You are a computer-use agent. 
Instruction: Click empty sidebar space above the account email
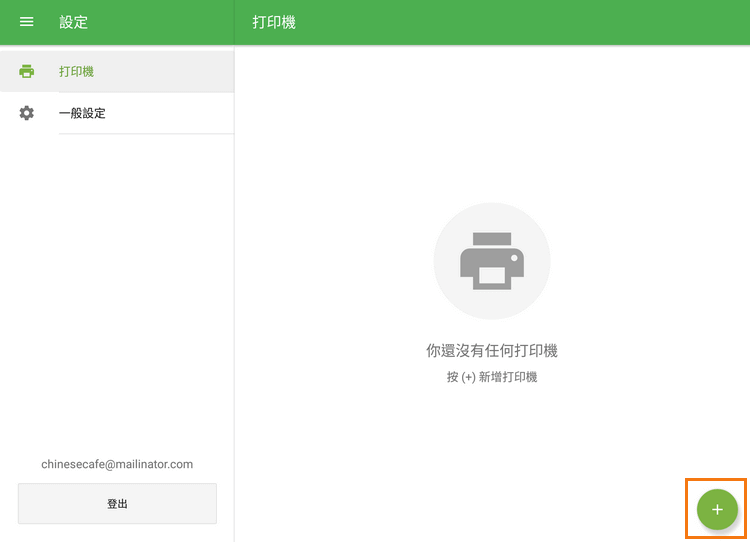pos(117,300)
